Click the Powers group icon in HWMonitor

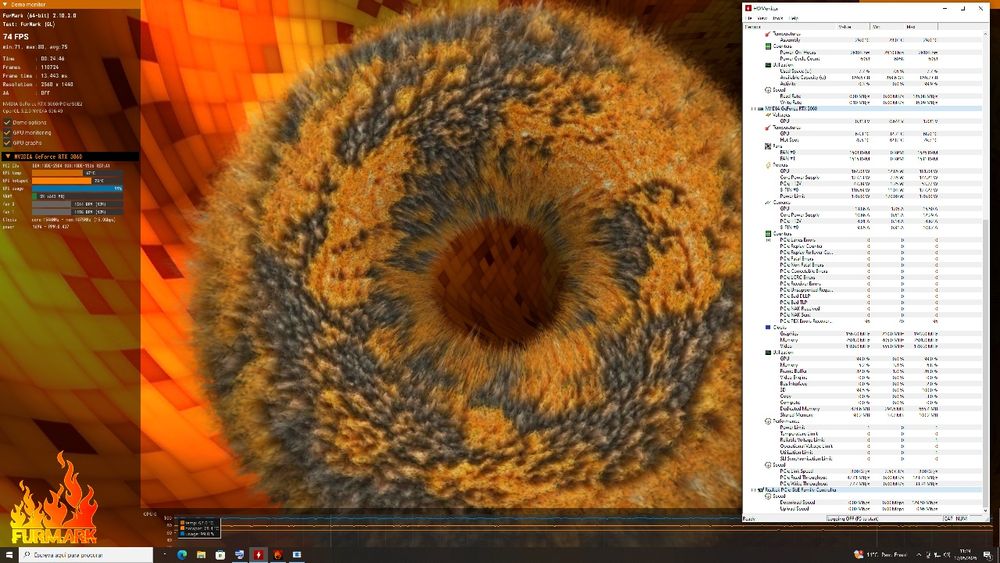point(768,165)
